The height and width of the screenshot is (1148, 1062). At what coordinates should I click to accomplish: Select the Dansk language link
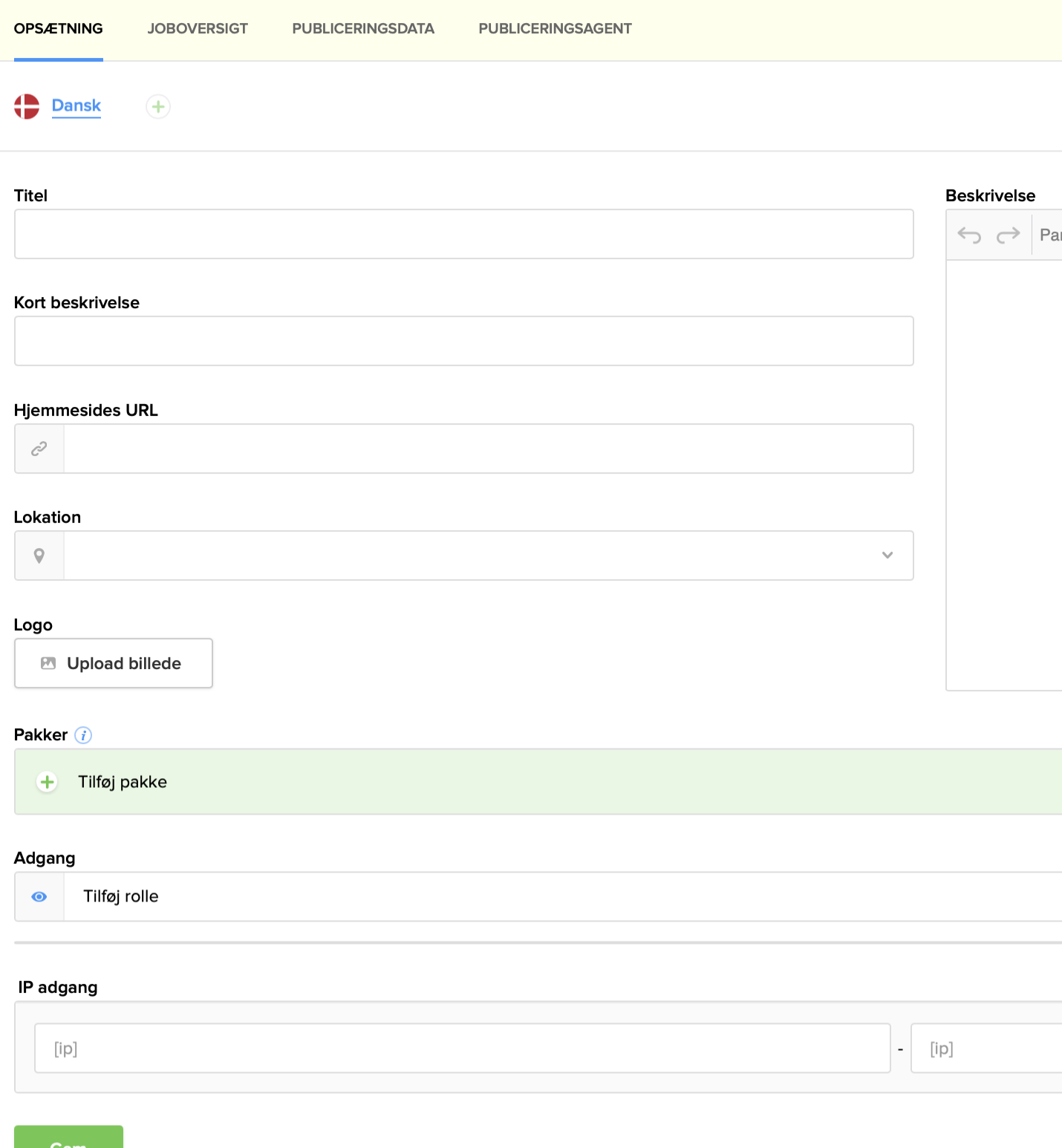76,105
